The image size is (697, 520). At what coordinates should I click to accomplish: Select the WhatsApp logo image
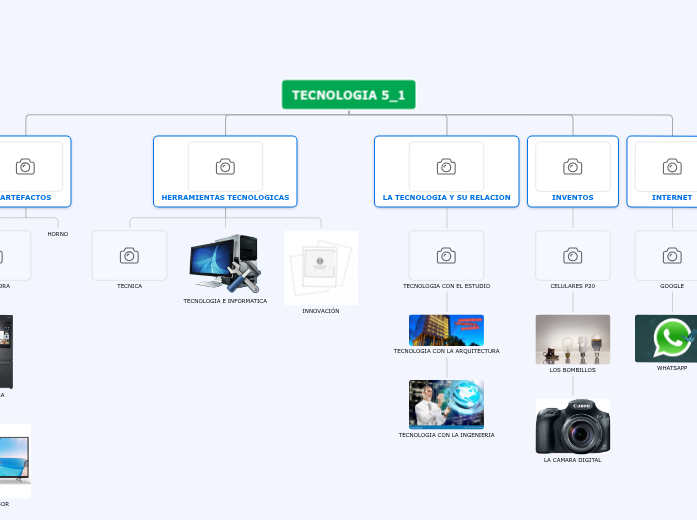(x=670, y=338)
